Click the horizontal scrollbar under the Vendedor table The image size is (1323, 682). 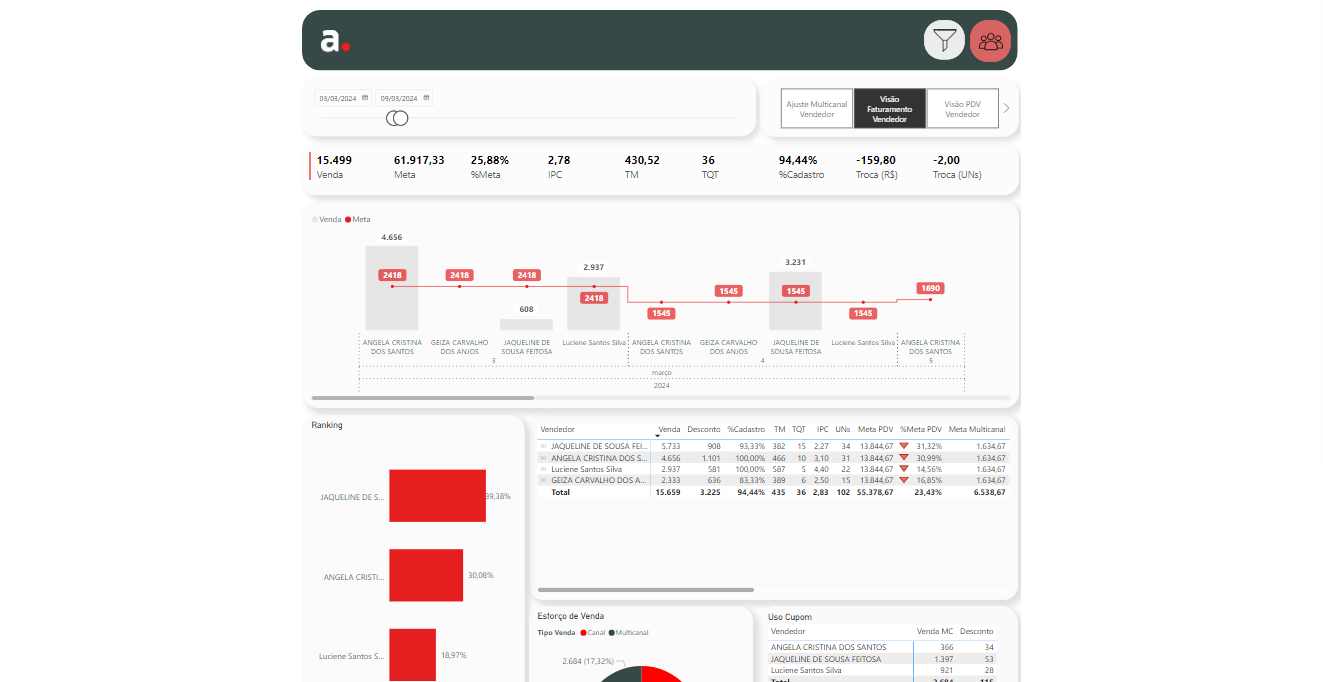(646, 590)
